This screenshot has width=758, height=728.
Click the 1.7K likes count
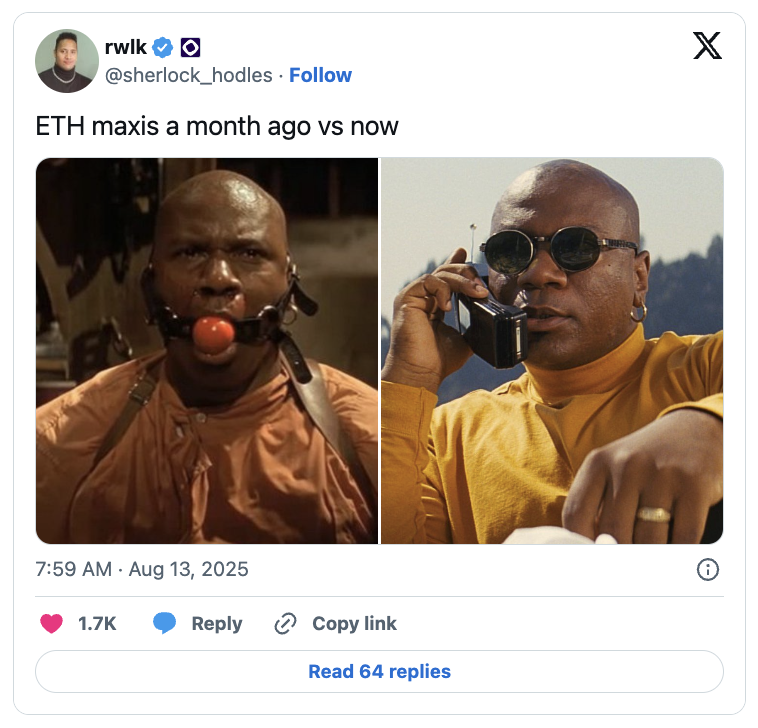tap(97, 624)
